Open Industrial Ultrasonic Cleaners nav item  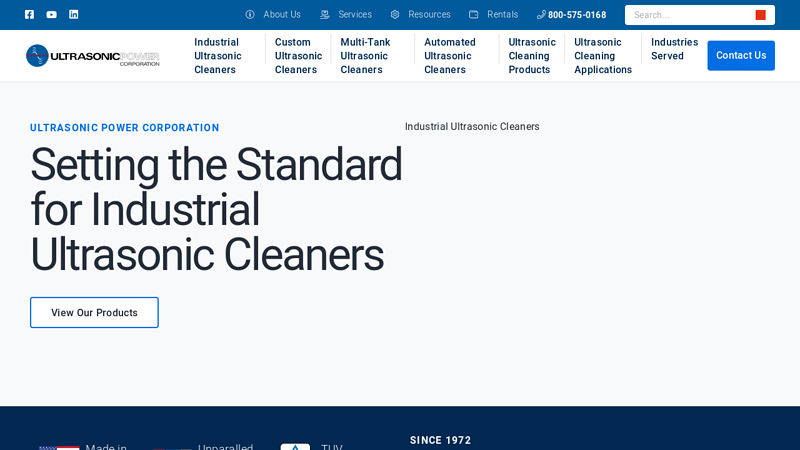click(218, 56)
